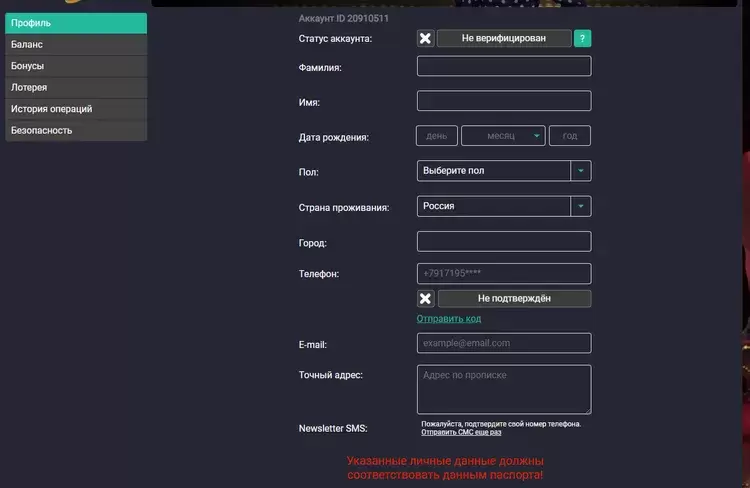
Task: Click the day (день) birth date field
Action: pyautogui.click(x=436, y=136)
